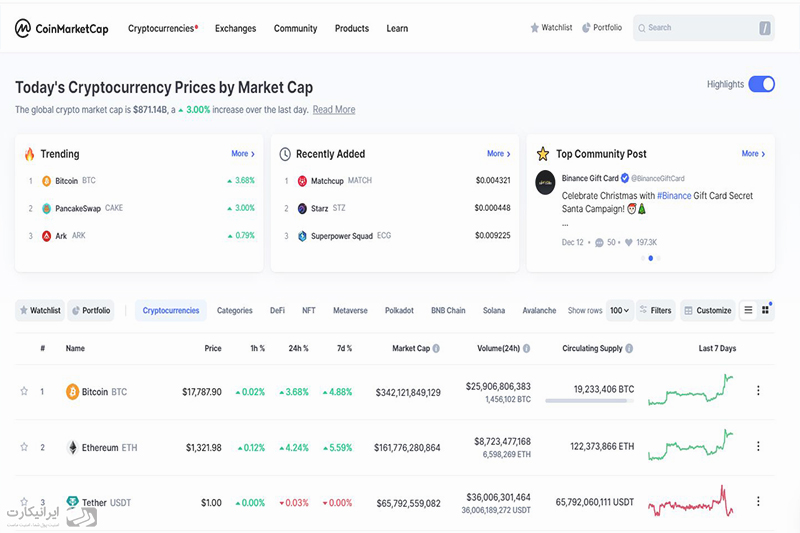
Task: Click the Ethereum 7-day sparkline chart
Action: 691,445
